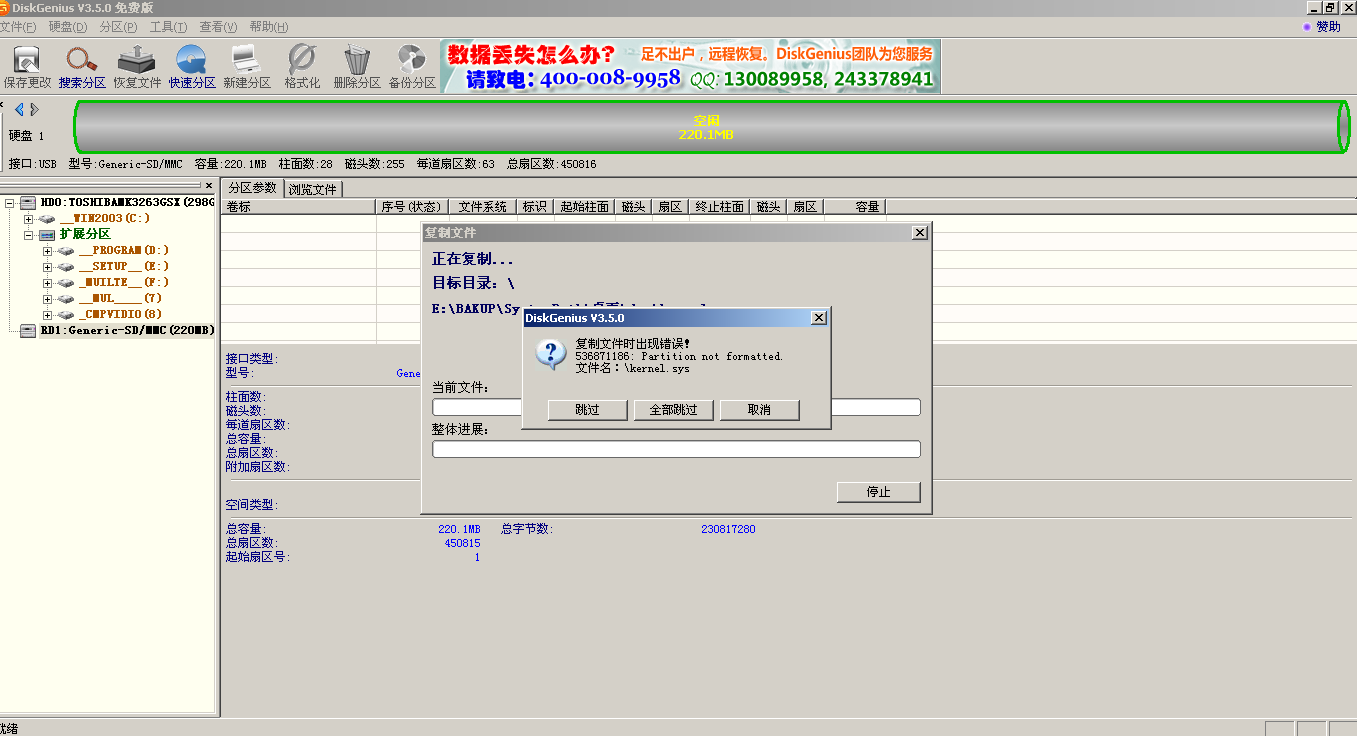Switch to the 分区参数 tab
The height and width of the screenshot is (736, 1357).
point(252,188)
